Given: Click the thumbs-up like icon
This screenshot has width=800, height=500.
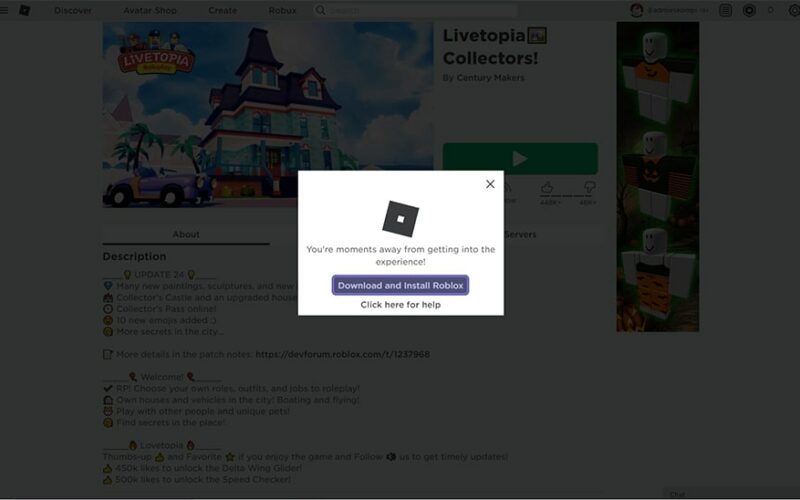Looking at the screenshot, I should 547,187.
